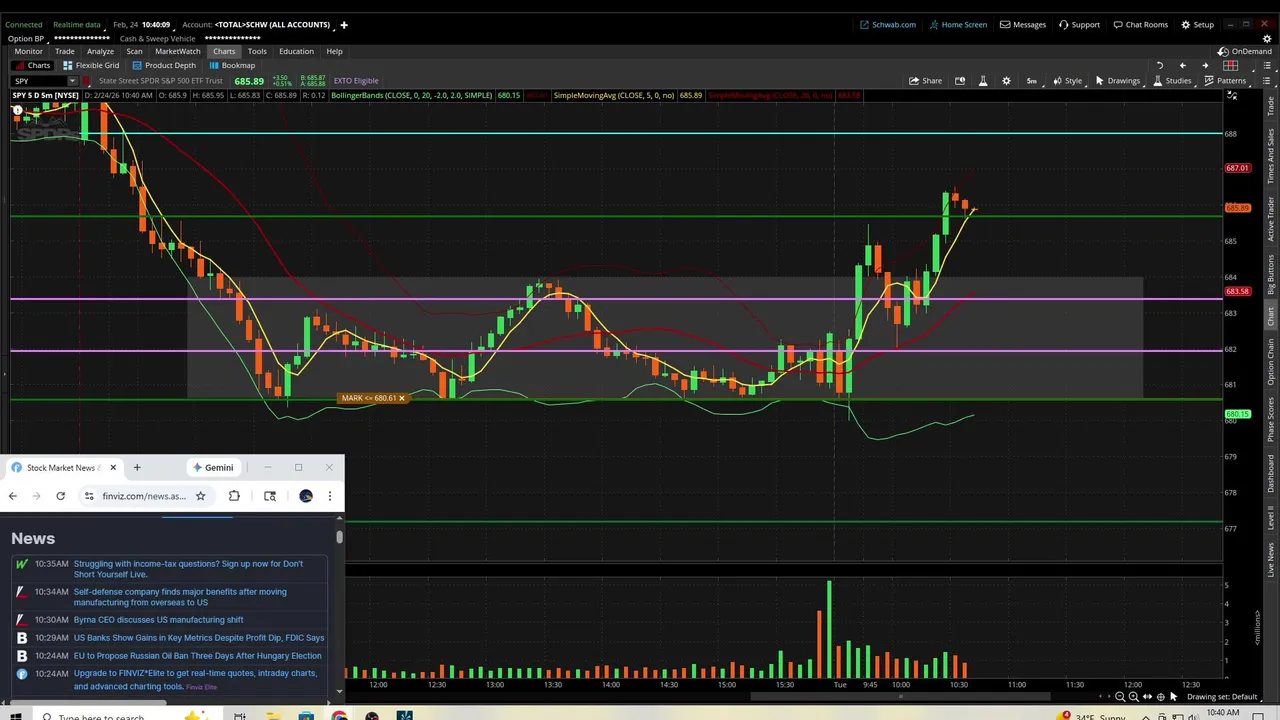The height and width of the screenshot is (720, 1280).
Task: Open the Setup menu
Action: [1197, 25]
